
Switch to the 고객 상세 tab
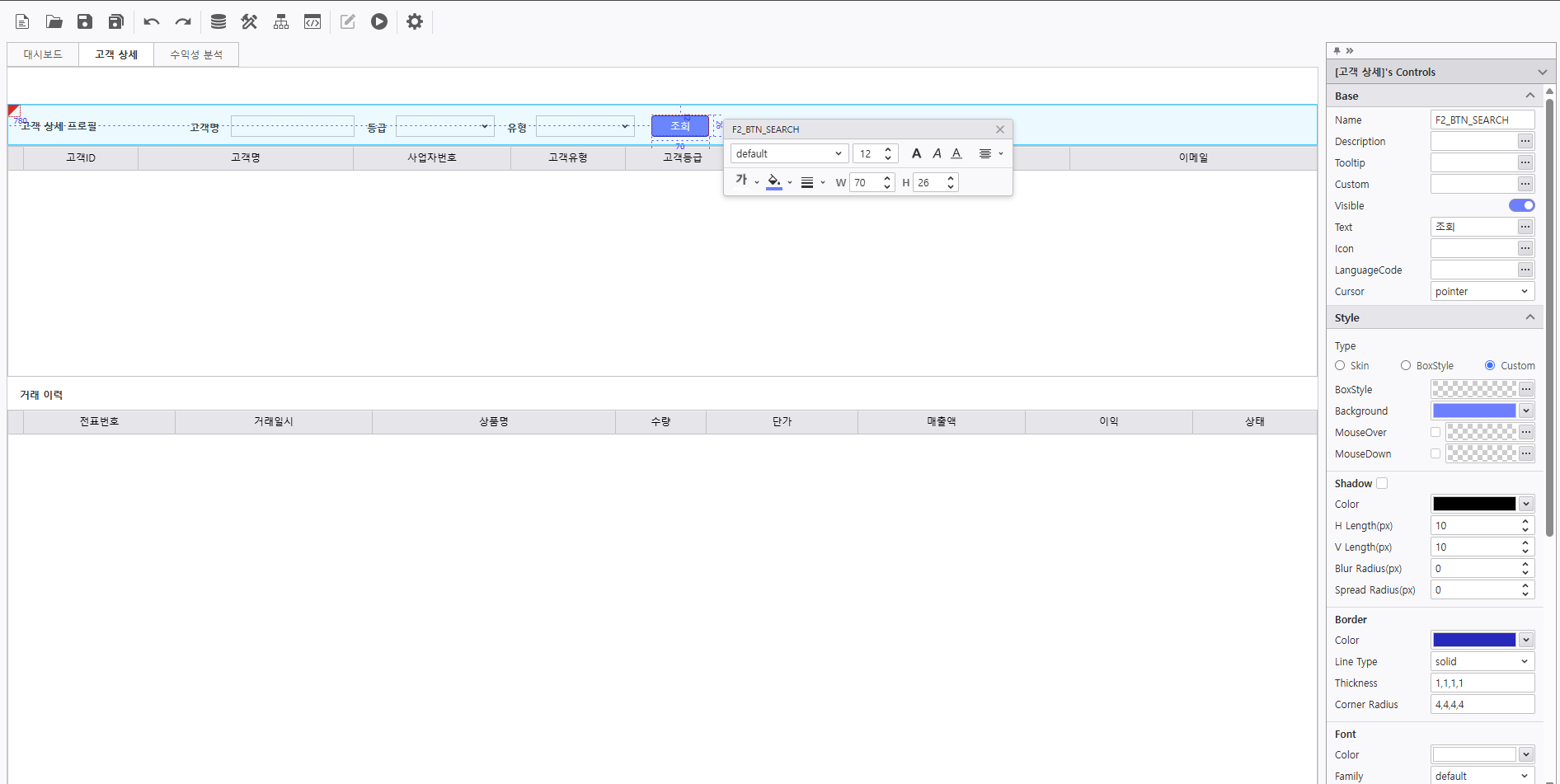[116, 54]
